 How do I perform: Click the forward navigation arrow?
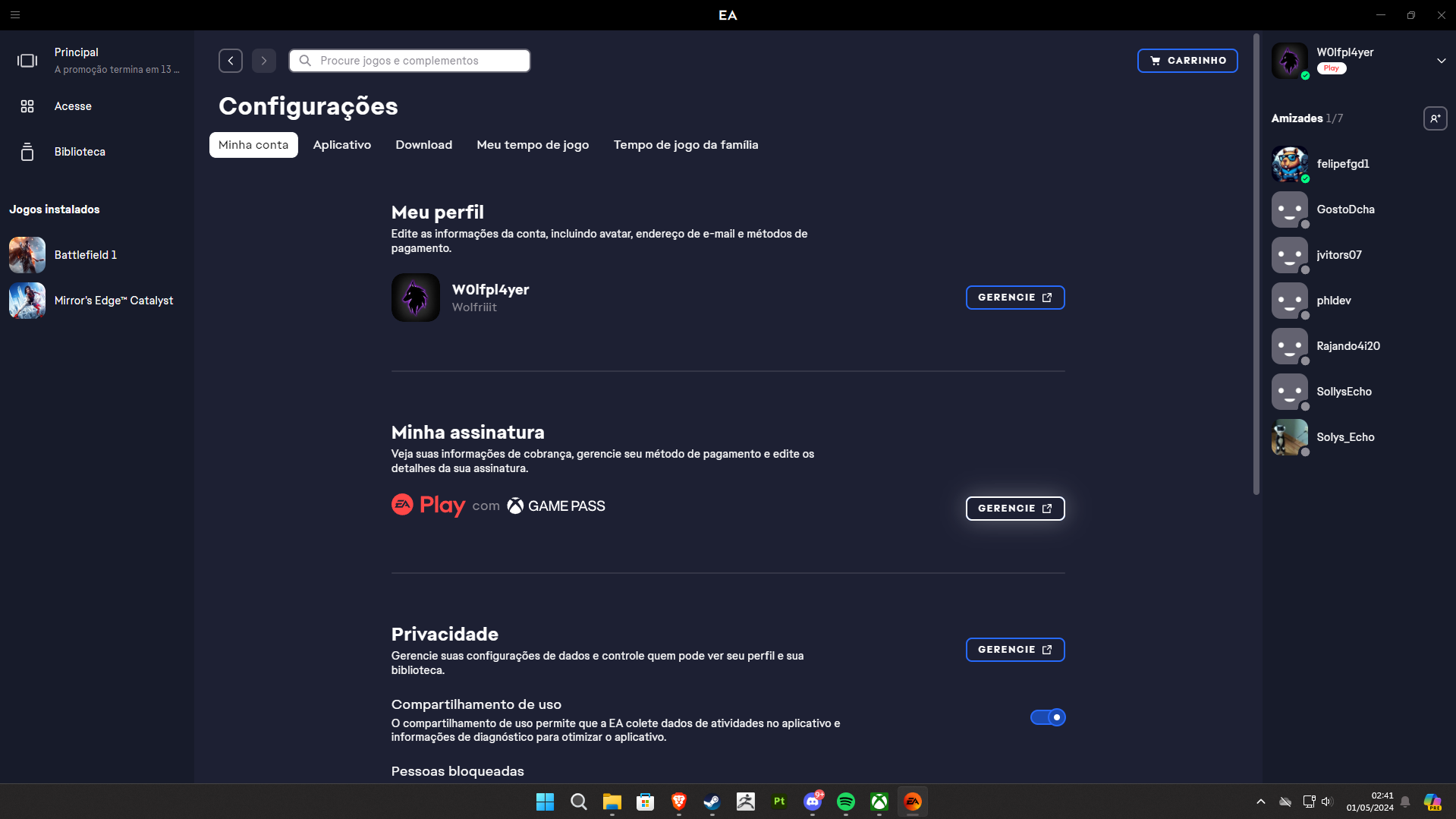(x=264, y=61)
